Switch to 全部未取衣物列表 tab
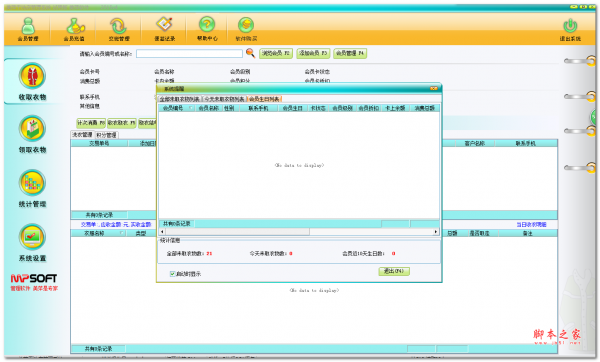Image resolution: width=600 pixels, height=362 pixels. pyautogui.click(x=179, y=99)
